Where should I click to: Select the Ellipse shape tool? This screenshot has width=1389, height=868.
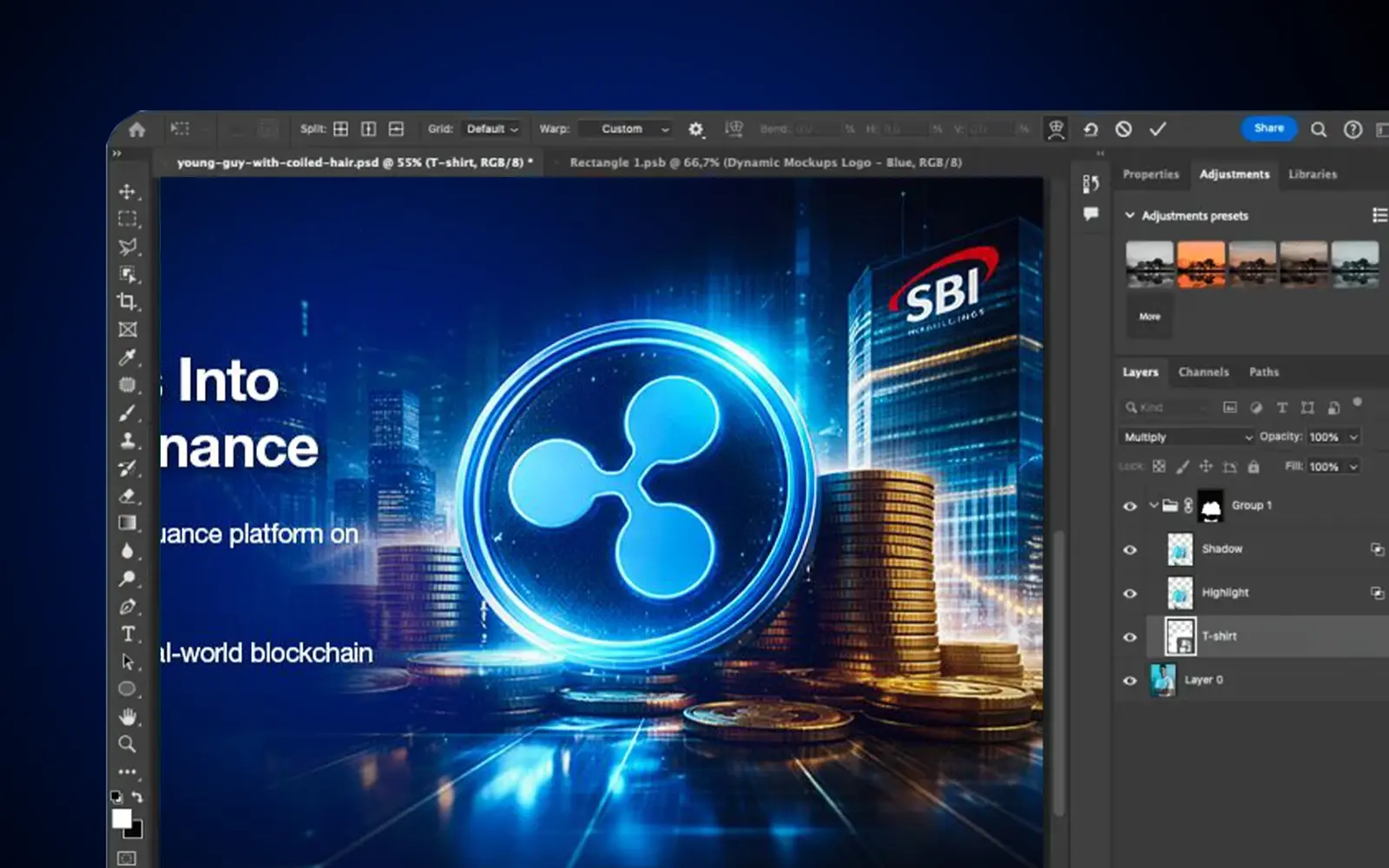[x=128, y=689]
